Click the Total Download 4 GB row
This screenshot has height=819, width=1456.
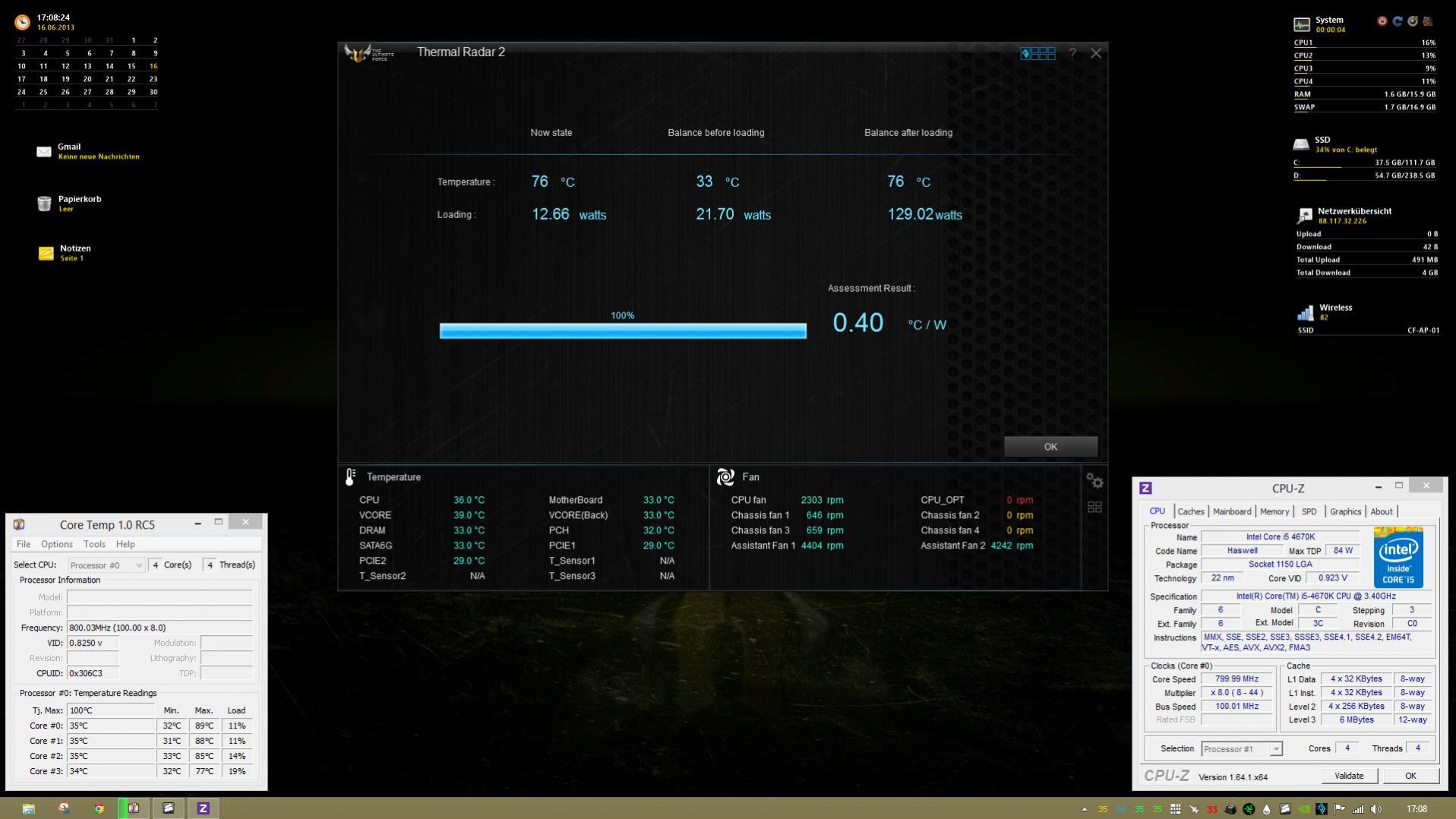click(1366, 273)
